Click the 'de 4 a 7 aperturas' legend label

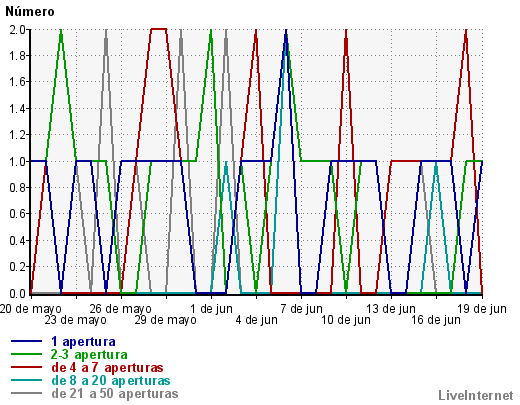[107, 368]
